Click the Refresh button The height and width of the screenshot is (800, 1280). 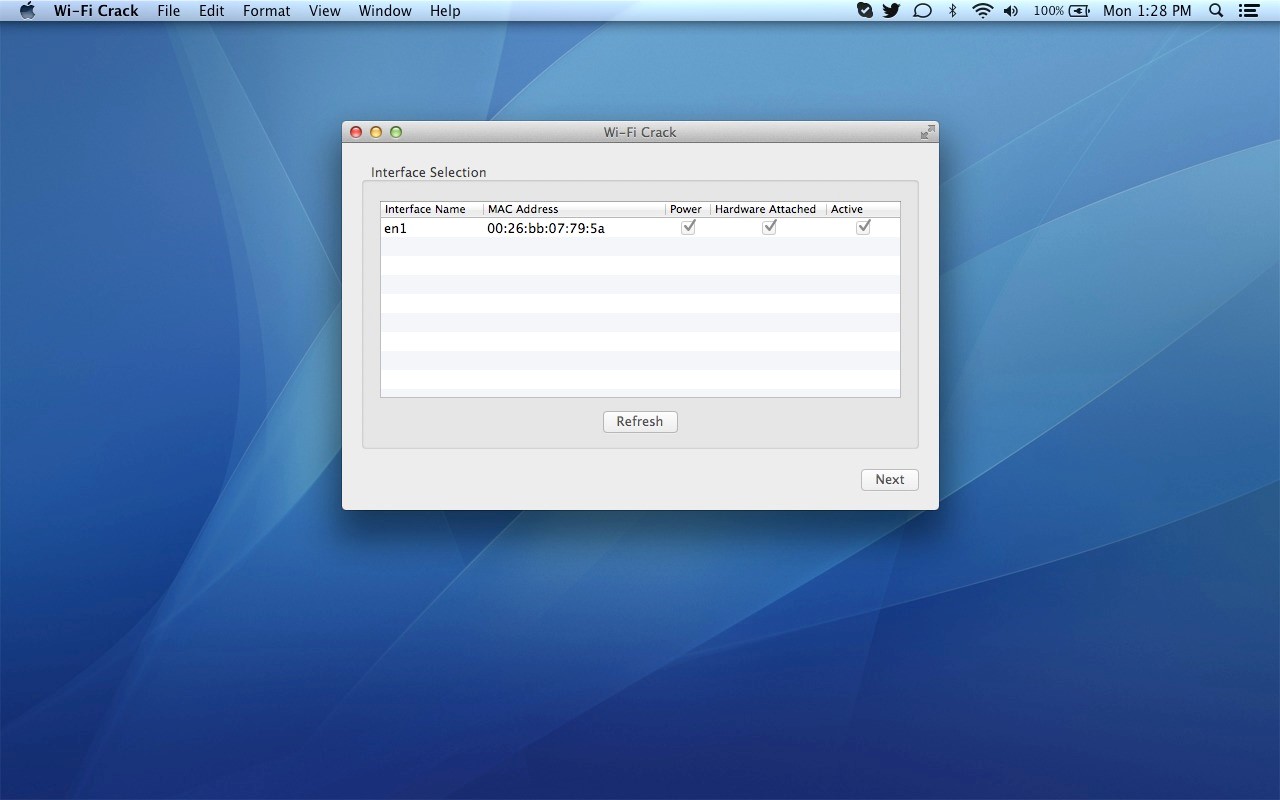pos(640,422)
